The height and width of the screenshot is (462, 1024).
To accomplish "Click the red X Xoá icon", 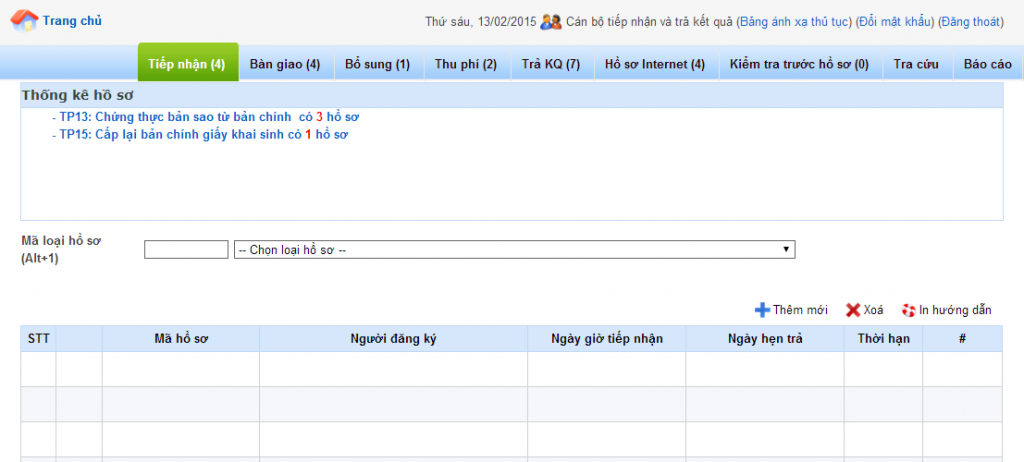I will tap(853, 310).
